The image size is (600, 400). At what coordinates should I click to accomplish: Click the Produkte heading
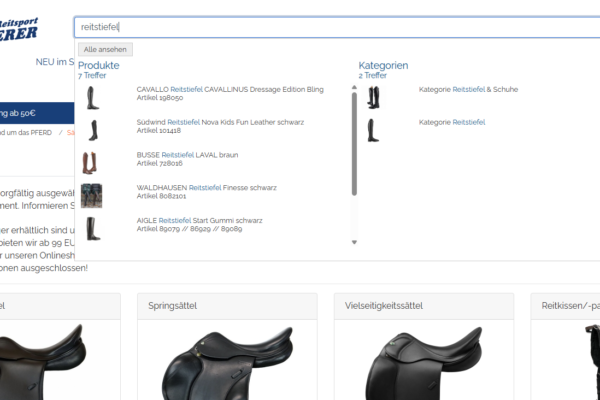[x=99, y=65]
